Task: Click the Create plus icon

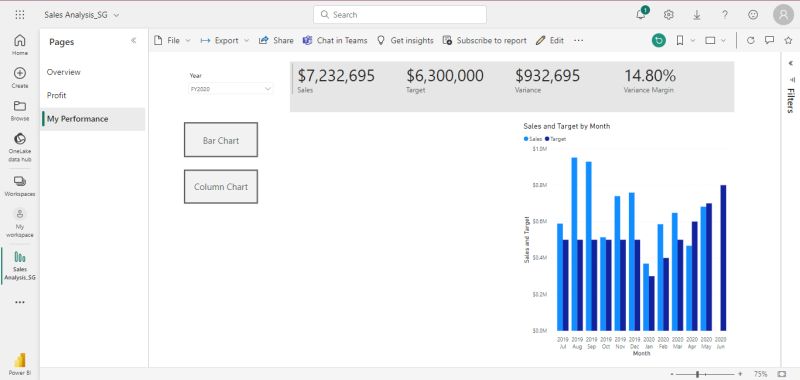Action: (20, 78)
